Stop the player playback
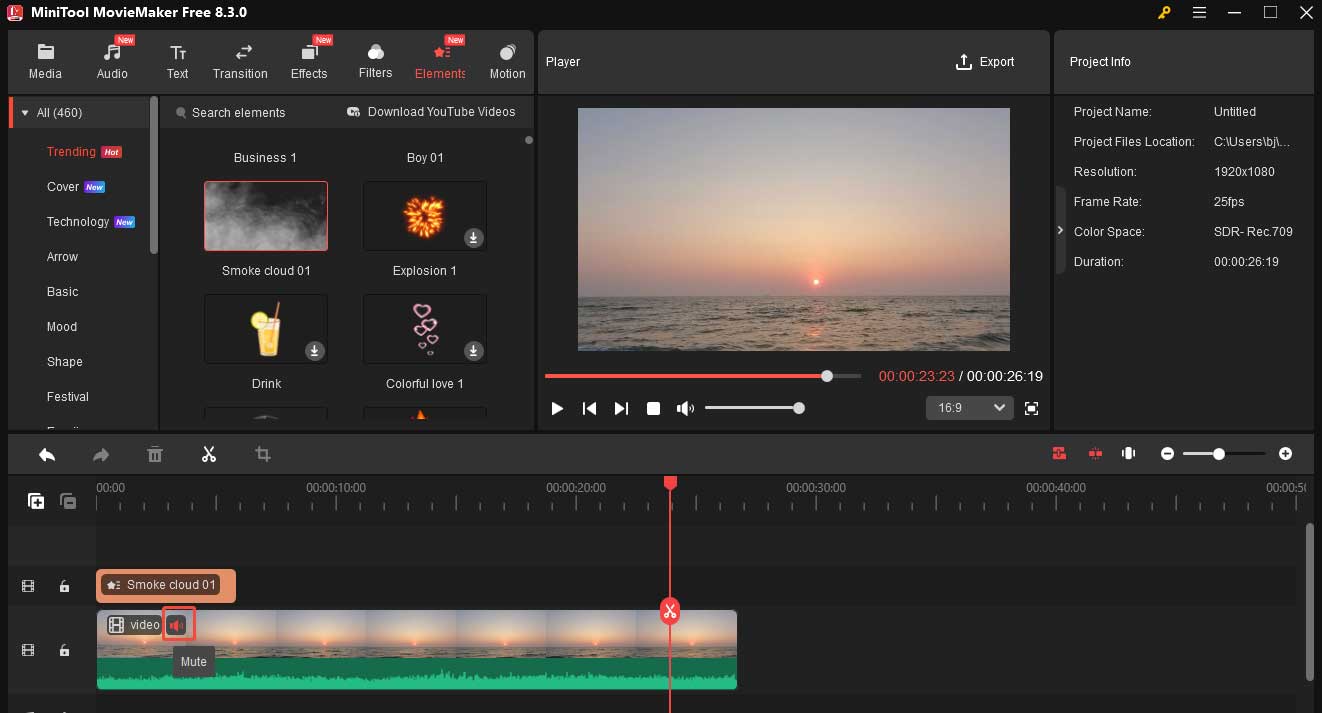Screen dimensions: 1322x713 tap(653, 408)
